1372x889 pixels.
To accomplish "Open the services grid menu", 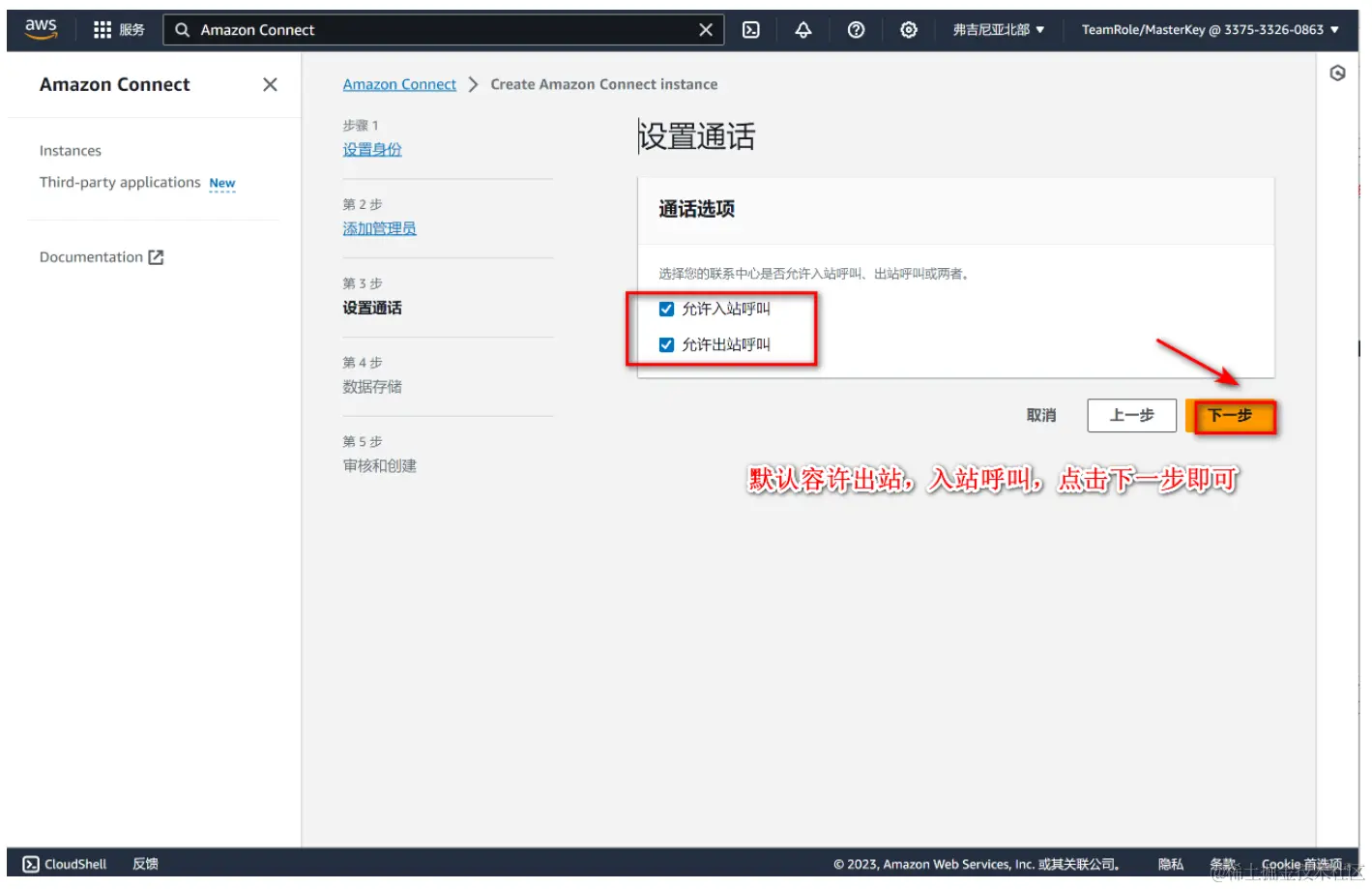I will [102, 30].
